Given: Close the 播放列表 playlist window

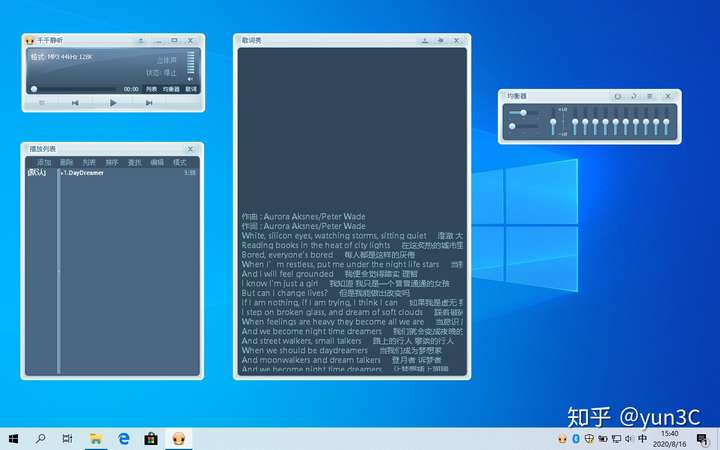Looking at the screenshot, I should click(190, 149).
